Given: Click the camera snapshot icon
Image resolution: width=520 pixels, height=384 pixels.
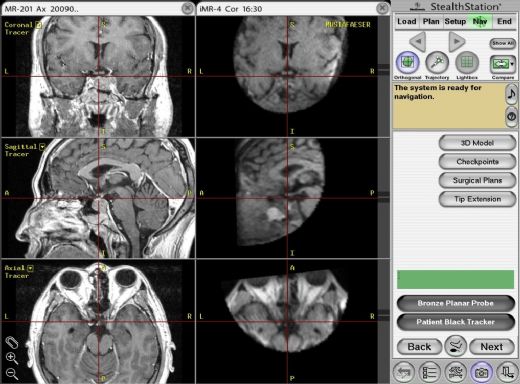Looking at the screenshot, I should coord(481,372).
